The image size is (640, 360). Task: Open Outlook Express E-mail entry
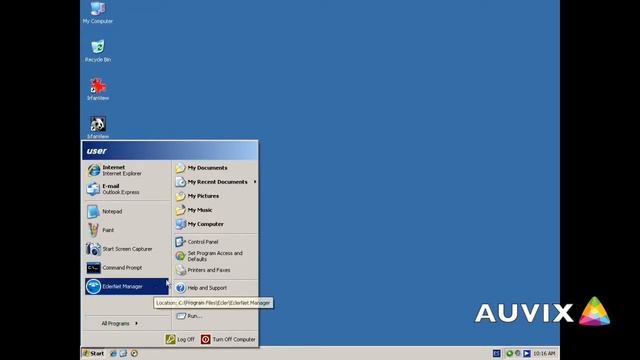(x=127, y=189)
